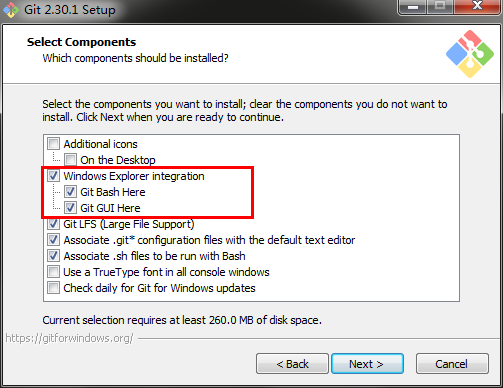Enable the Additional icons checkbox
This screenshot has height=388, width=503.
[53, 144]
